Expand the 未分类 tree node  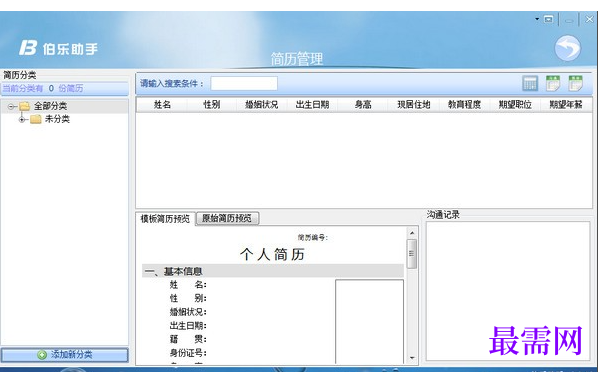point(22,119)
